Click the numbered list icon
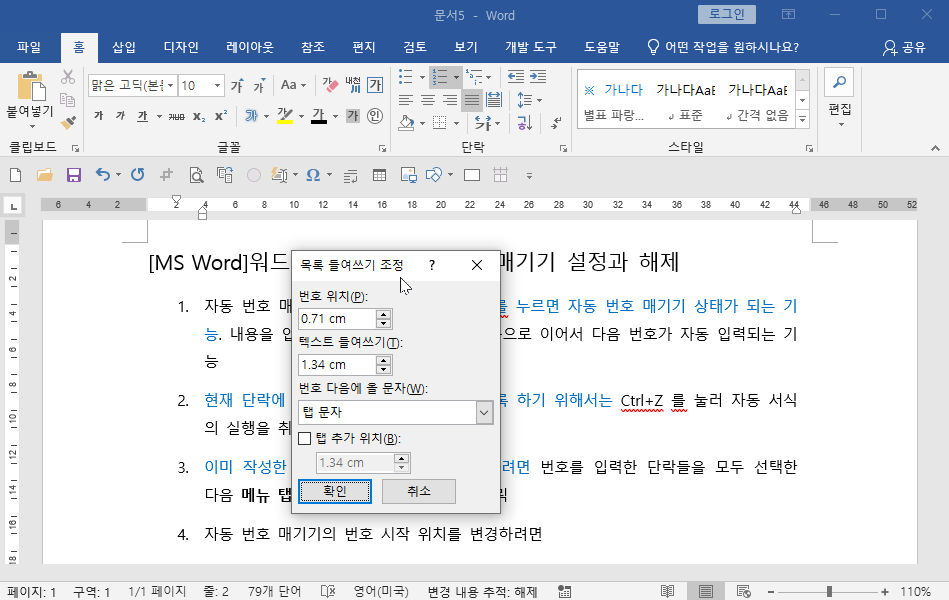949x600 pixels. coord(440,77)
